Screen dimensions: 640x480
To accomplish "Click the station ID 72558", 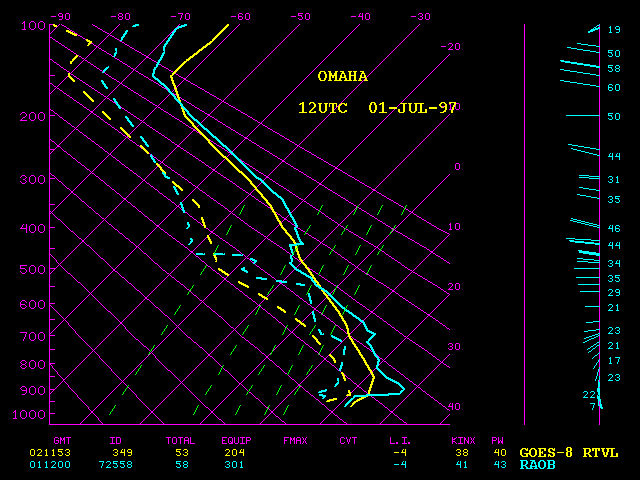I will [116, 464].
